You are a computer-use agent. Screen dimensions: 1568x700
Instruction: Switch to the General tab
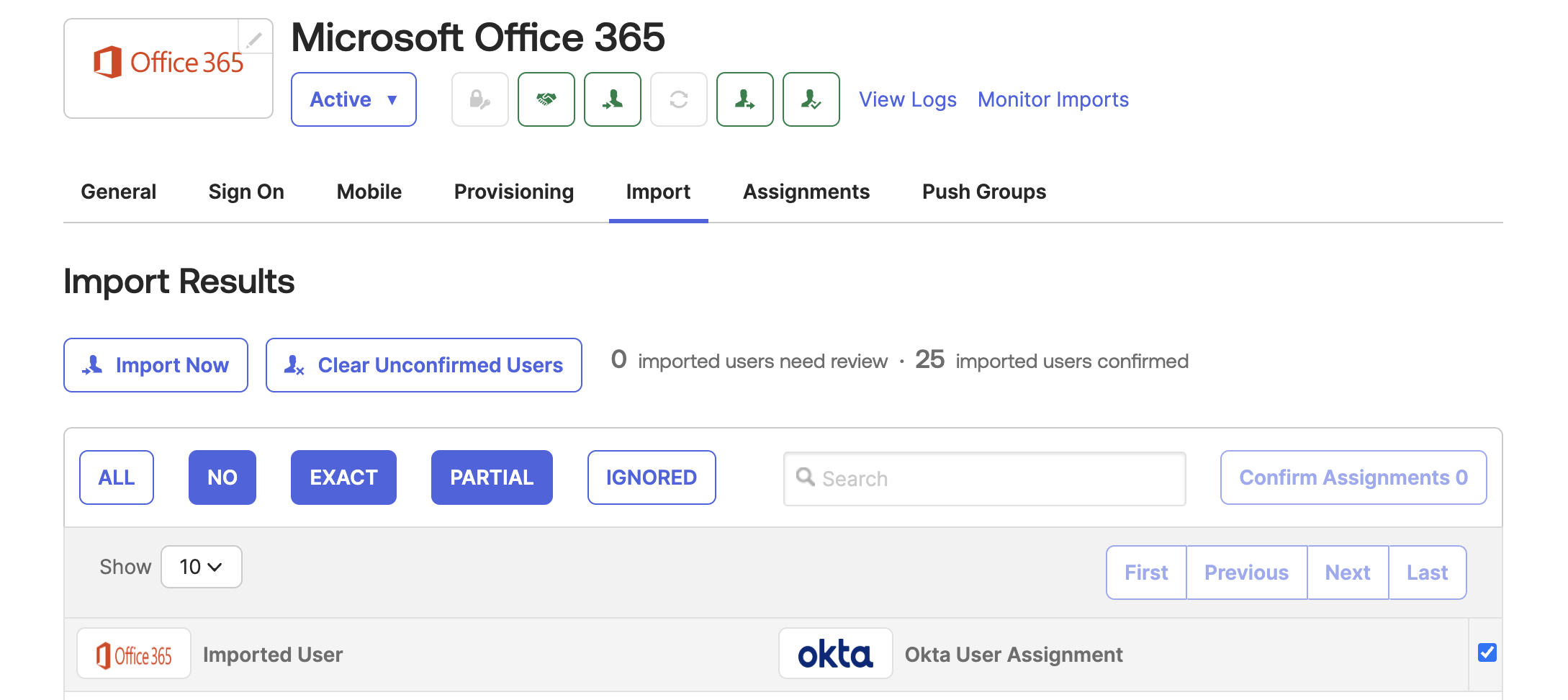point(119,192)
